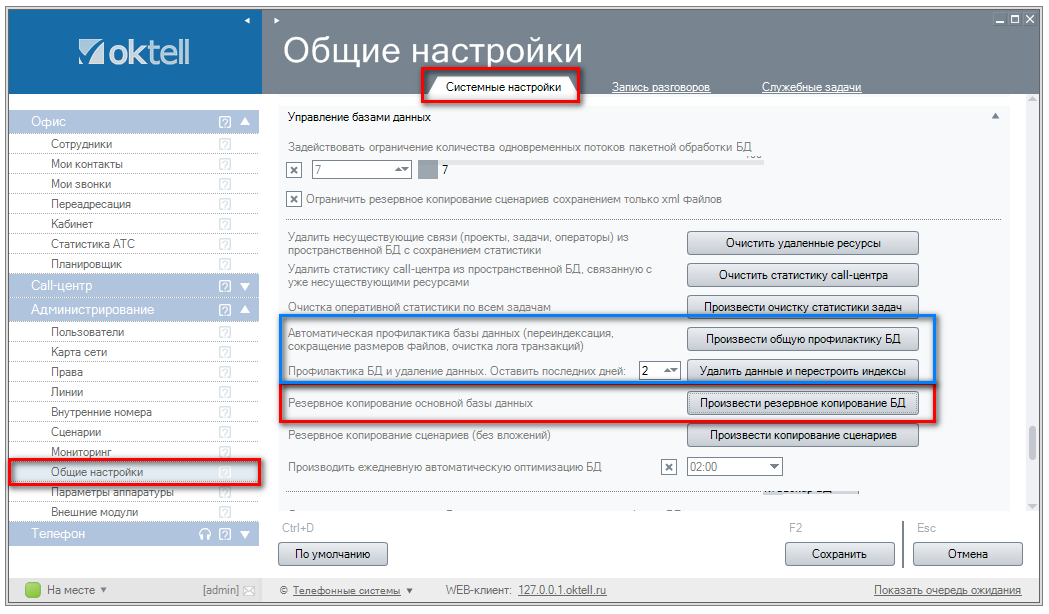The height and width of the screenshot is (614, 1049).
Task: Open the help icon beside Сотрудники
Action: coord(225,144)
